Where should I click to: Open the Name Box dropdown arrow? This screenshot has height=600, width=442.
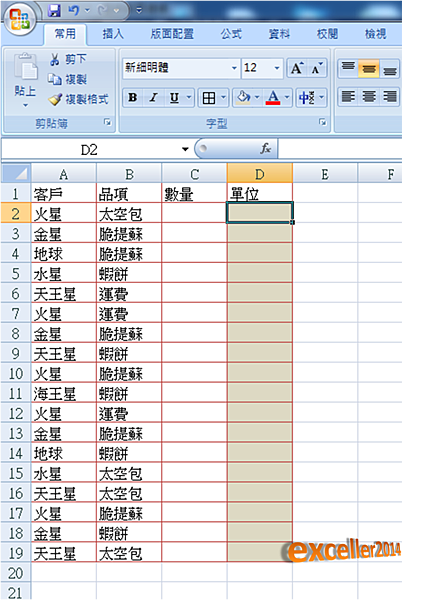click(185, 150)
